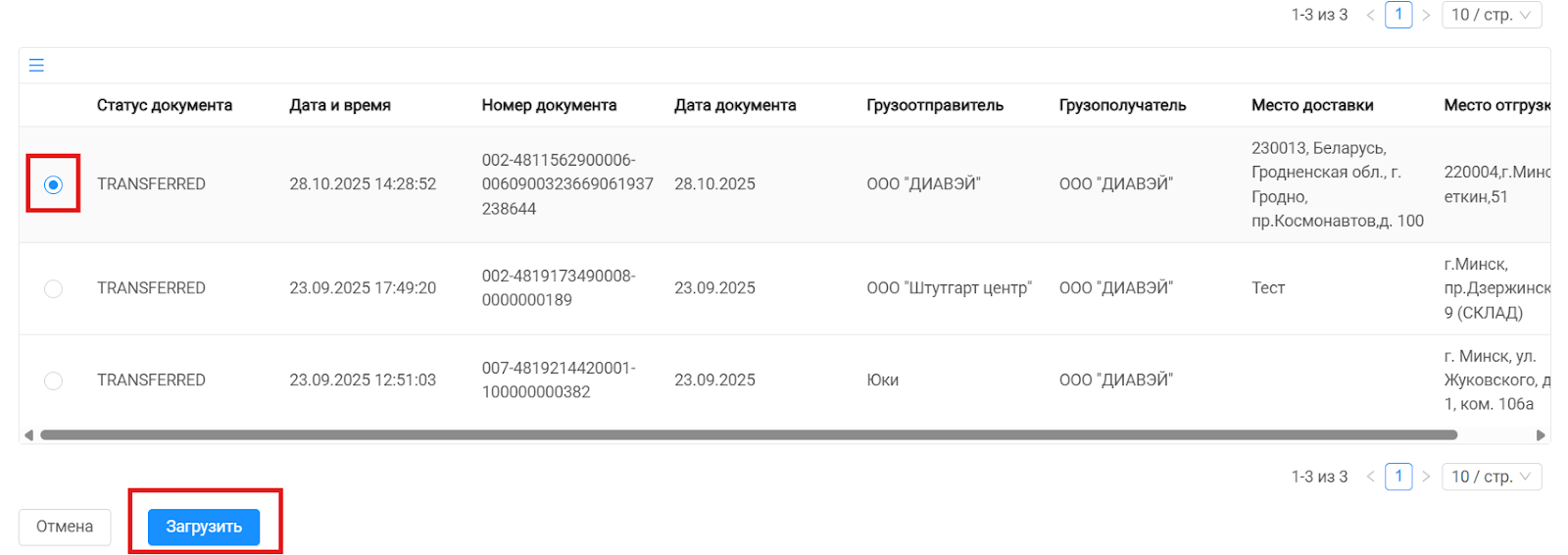Open bottom page size dropdown

(x=1492, y=477)
